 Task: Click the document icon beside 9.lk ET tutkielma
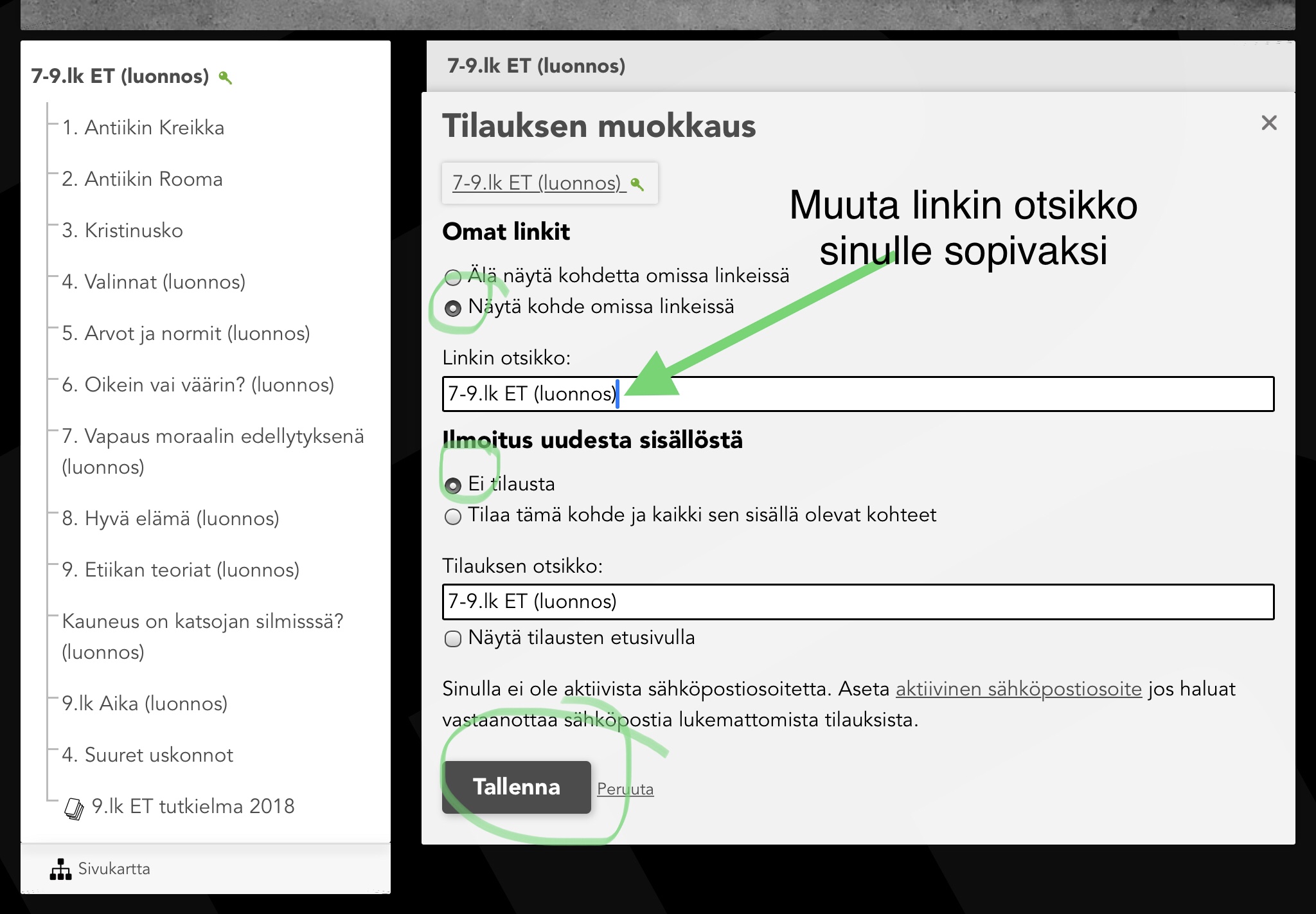pyautogui.click(x=75, y=809)
